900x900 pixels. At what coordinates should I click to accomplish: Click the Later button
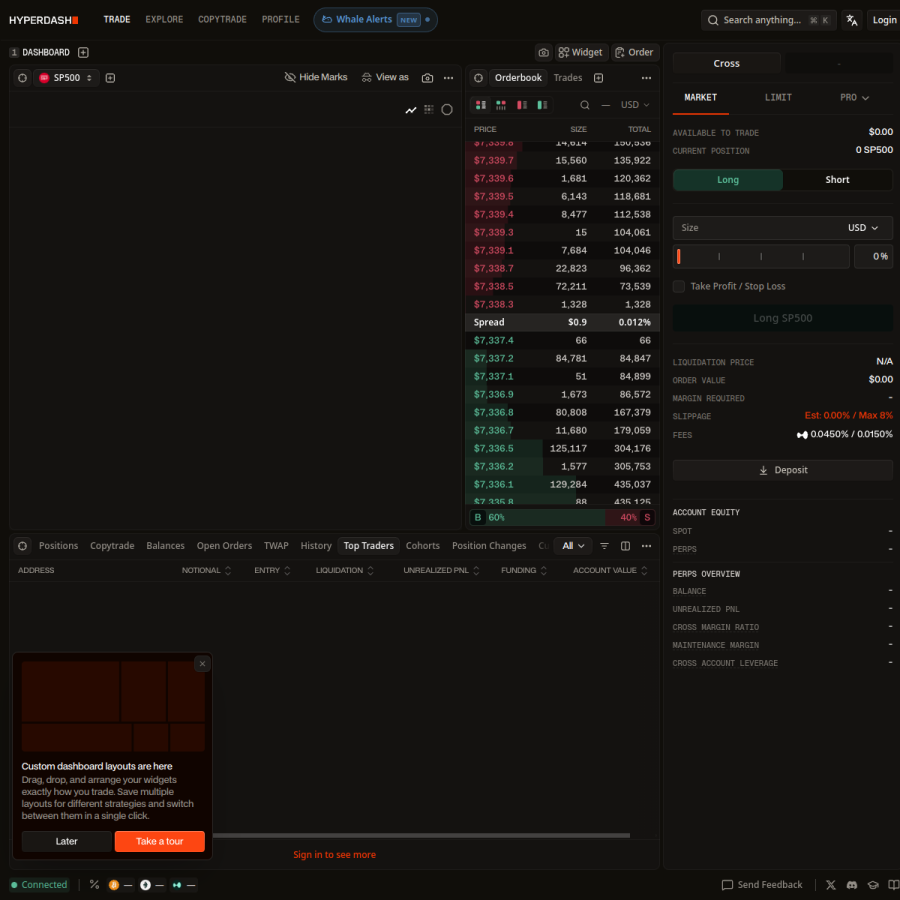[x=67, y=841]
